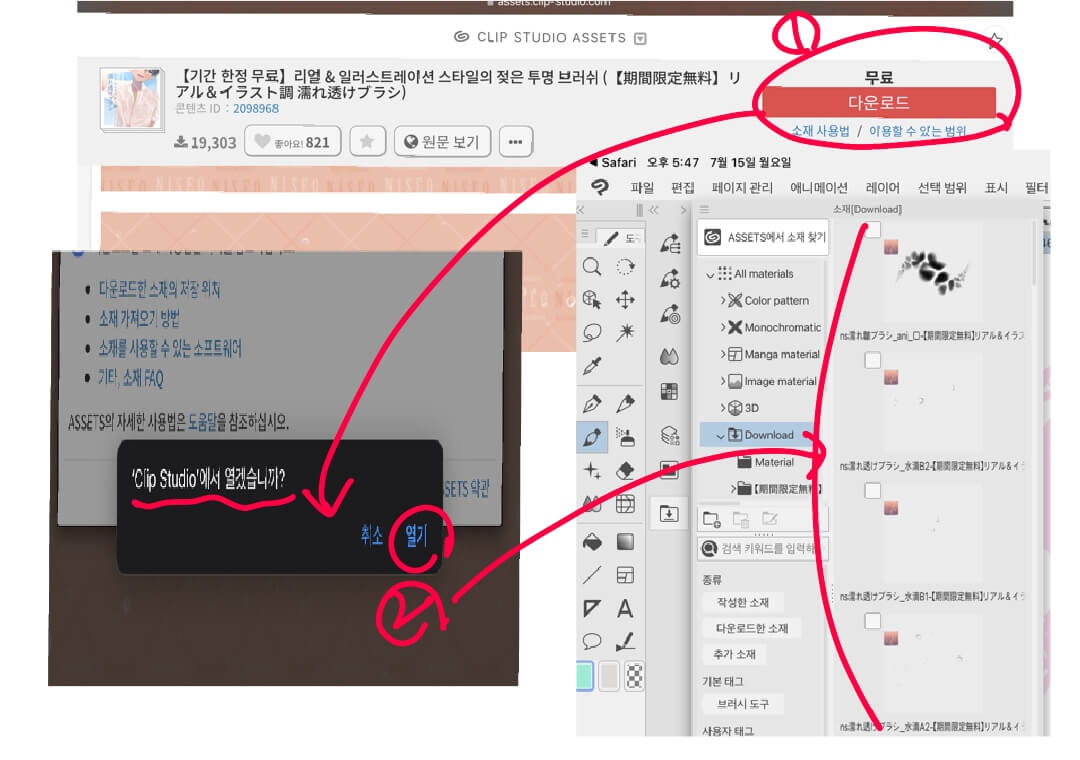Click ASSETS에서 소재 찾기 button
The width and height of the screenshot is (1080, 760).
coord(763,237)
